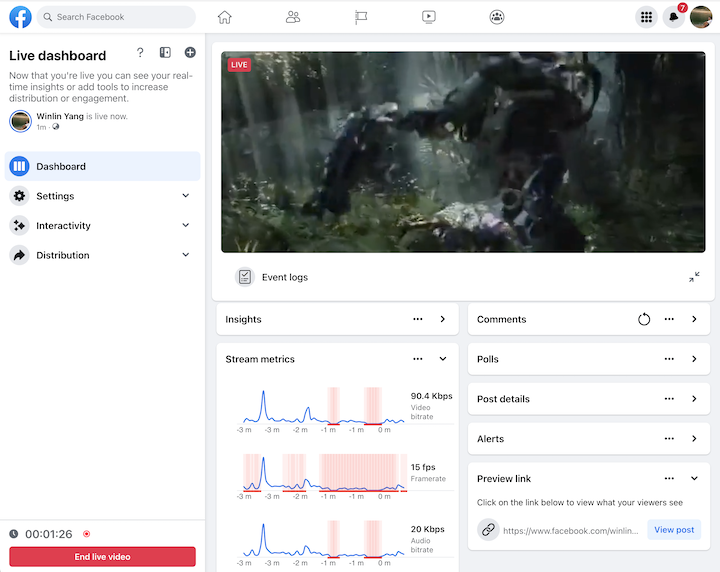The width and height of the screenshot is (720, 572).
Task: Open Insights more options dots
Action: point(417,319)
